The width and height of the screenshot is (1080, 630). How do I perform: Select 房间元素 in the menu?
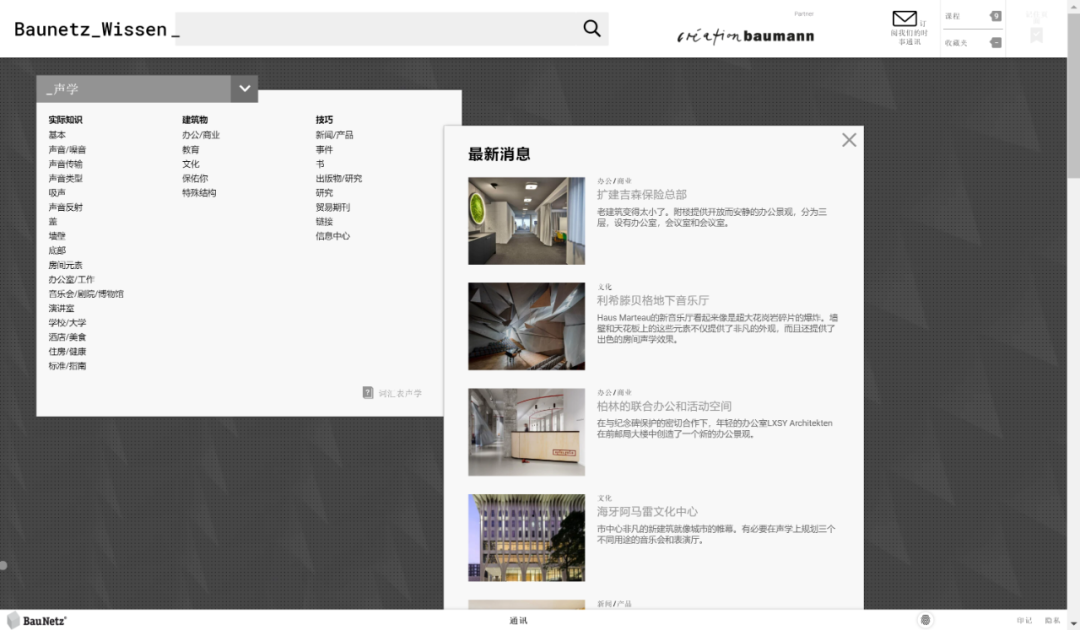click(65, 265)
